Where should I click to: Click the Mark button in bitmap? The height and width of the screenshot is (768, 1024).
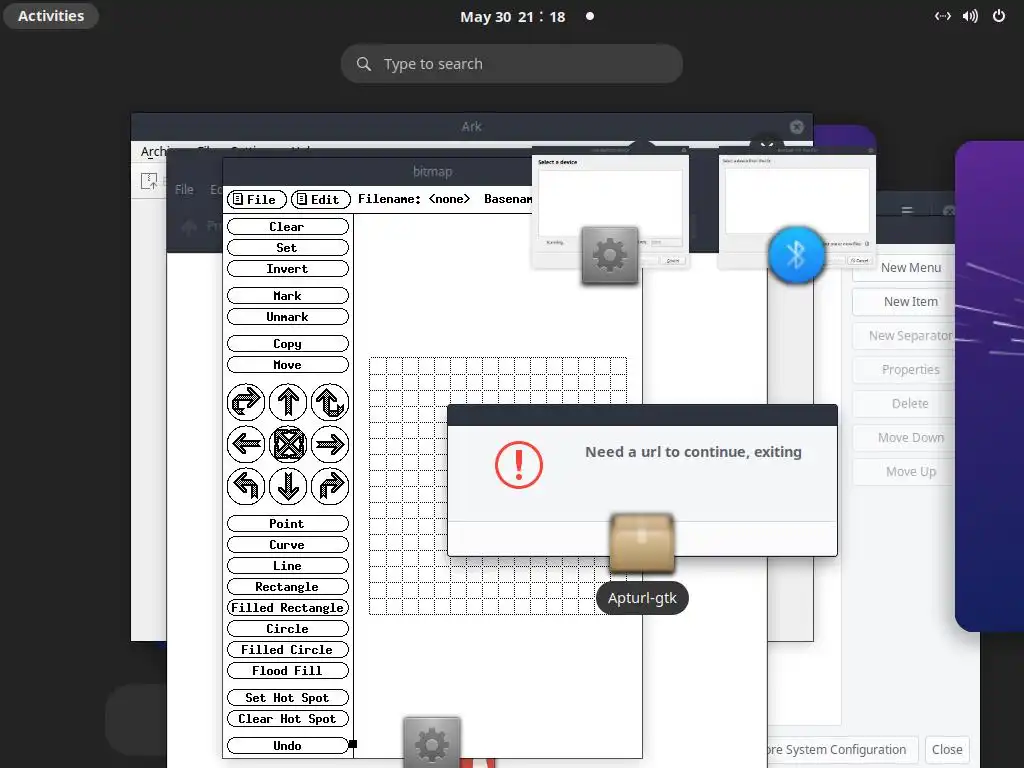287,295
